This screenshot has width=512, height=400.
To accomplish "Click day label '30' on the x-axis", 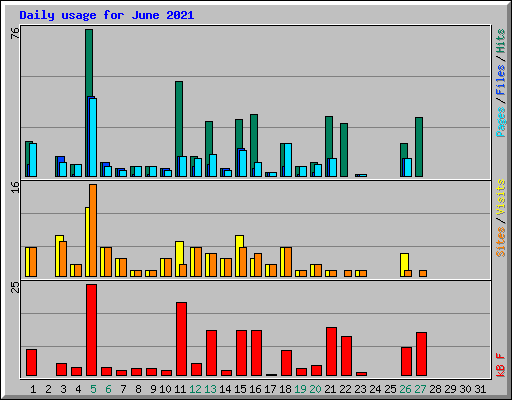I will 465,389.
